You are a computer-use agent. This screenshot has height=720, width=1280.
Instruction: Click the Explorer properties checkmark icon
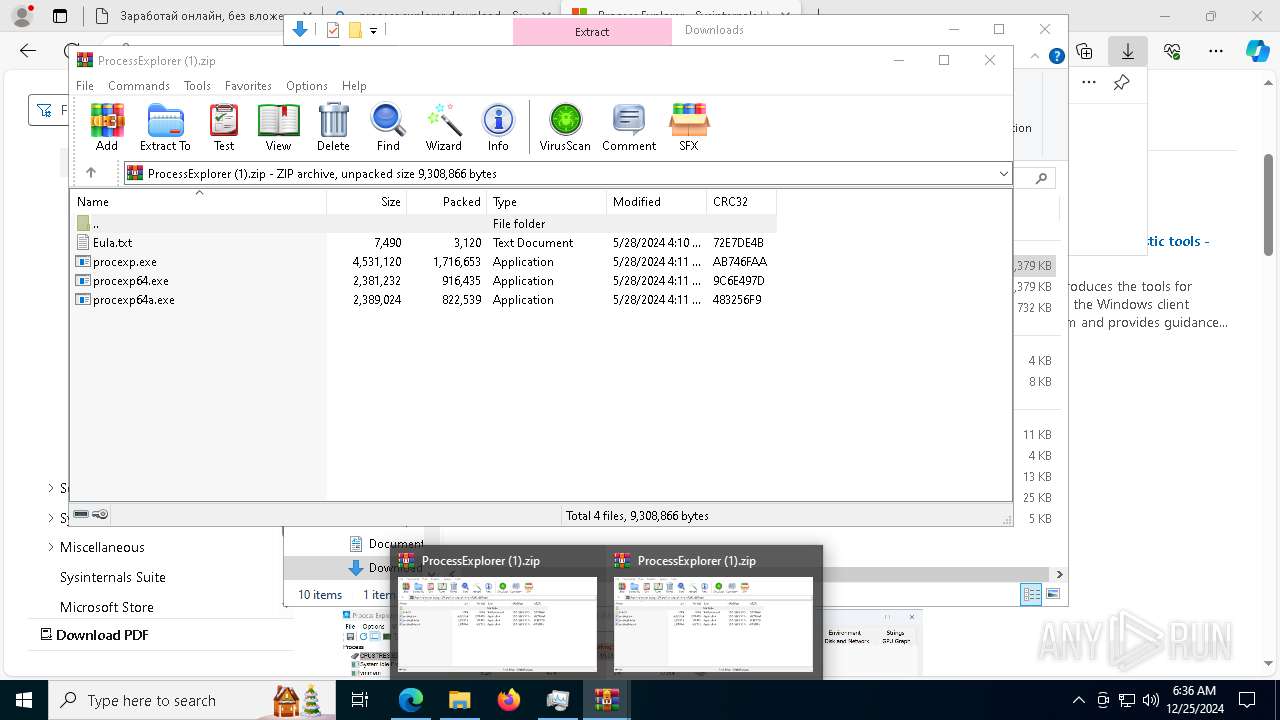point(333,31)
